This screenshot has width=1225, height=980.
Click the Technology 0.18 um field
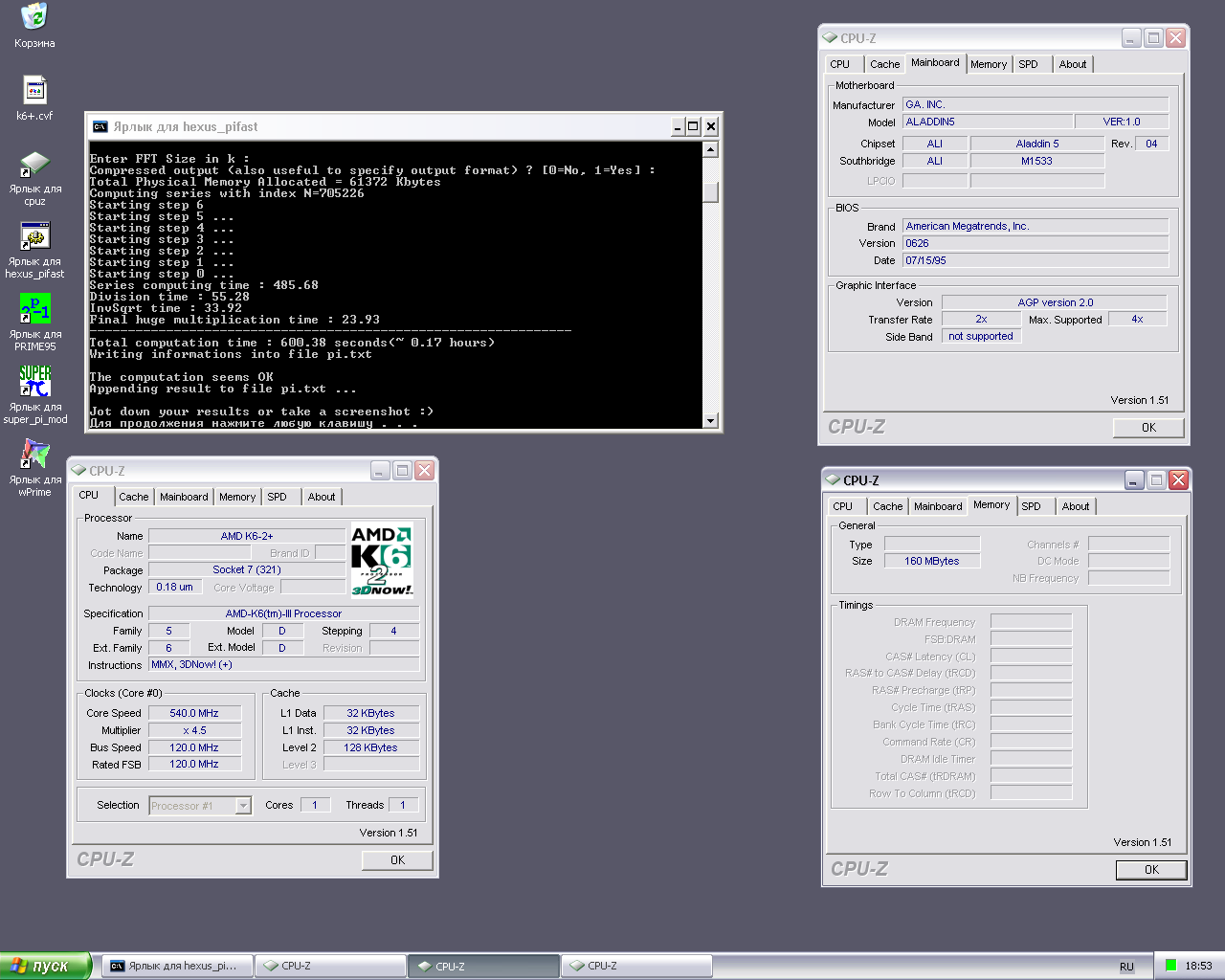coord(175,588)
